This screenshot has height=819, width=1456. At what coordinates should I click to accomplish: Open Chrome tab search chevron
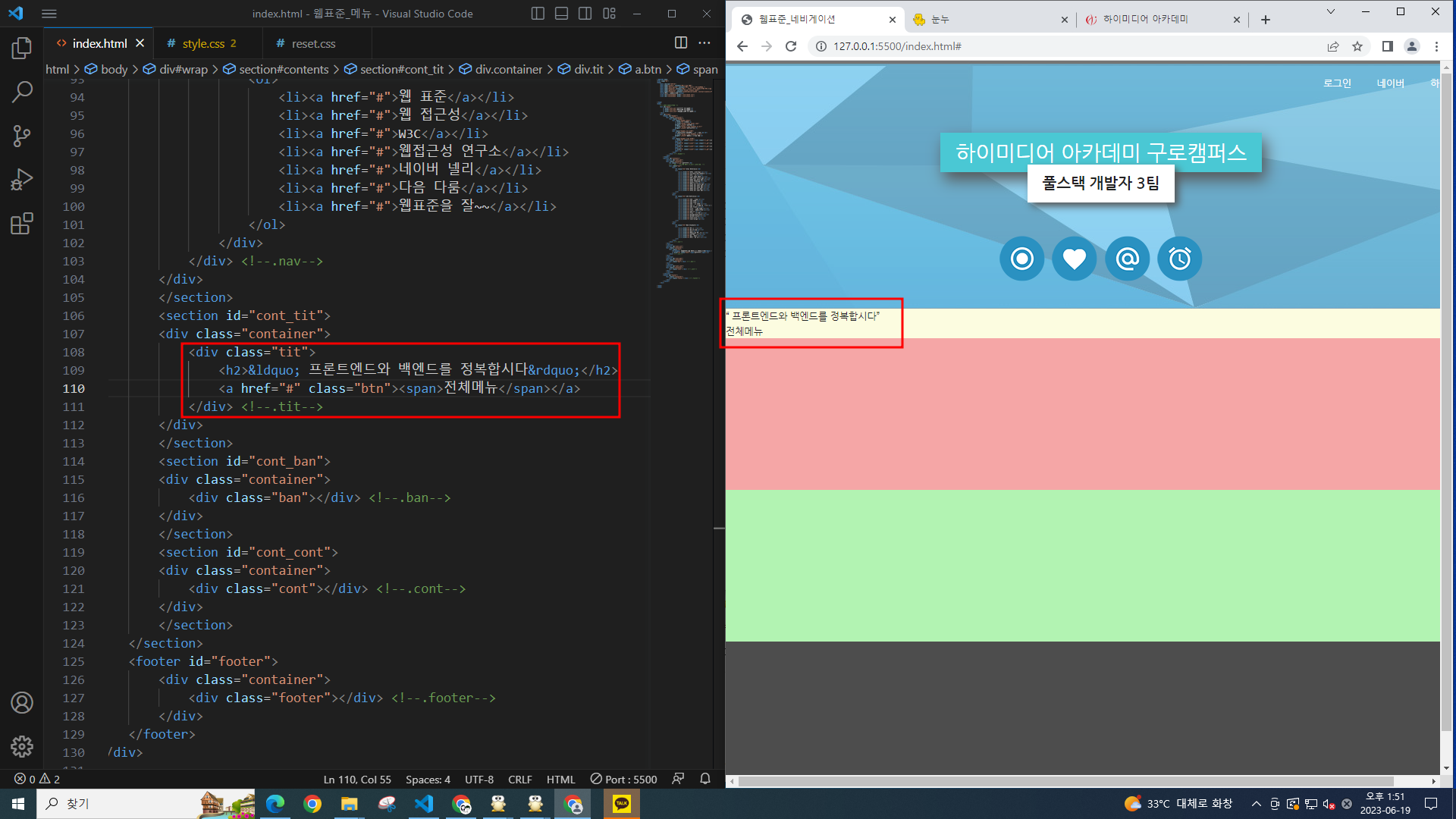point(1330,12)
